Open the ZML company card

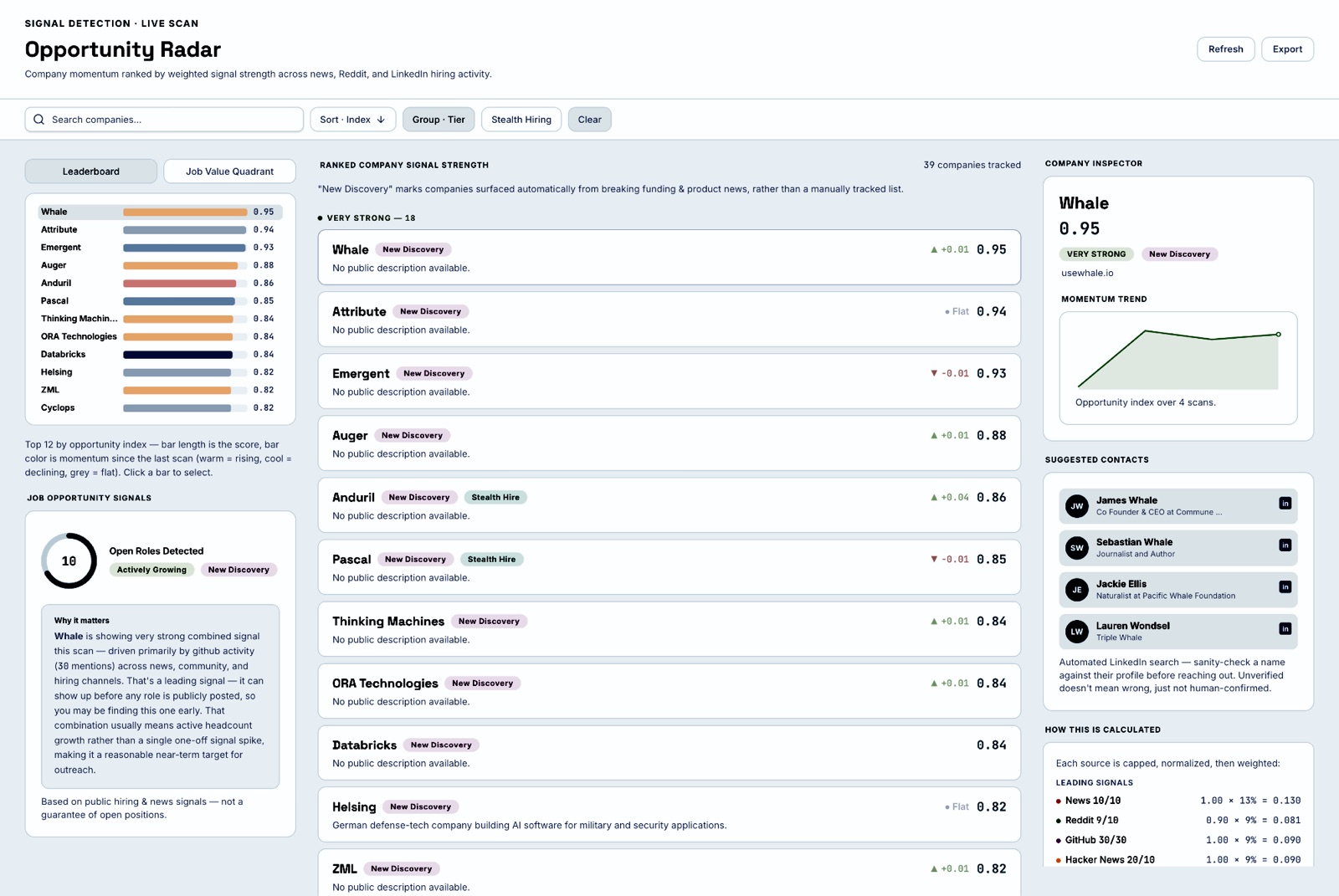tap(669, 873)
